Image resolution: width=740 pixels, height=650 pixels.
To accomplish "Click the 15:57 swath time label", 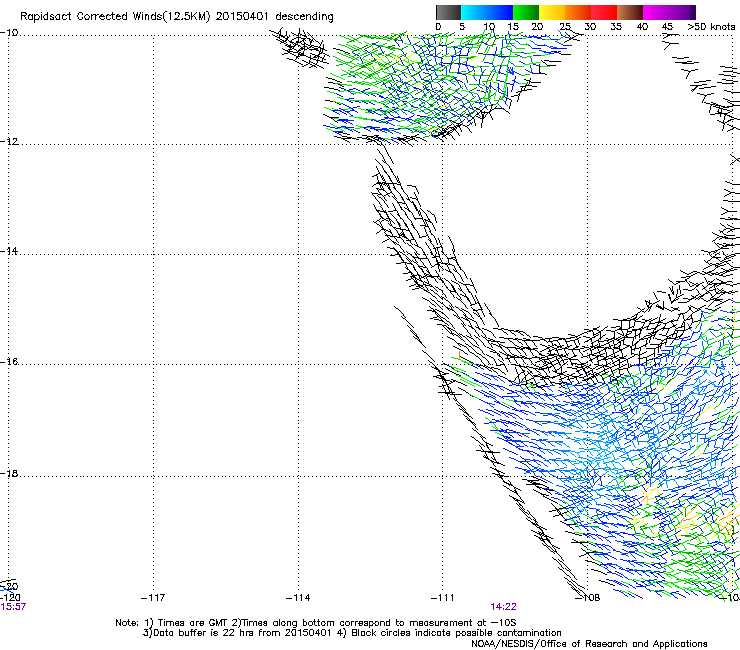I will (x=13, y=607).
